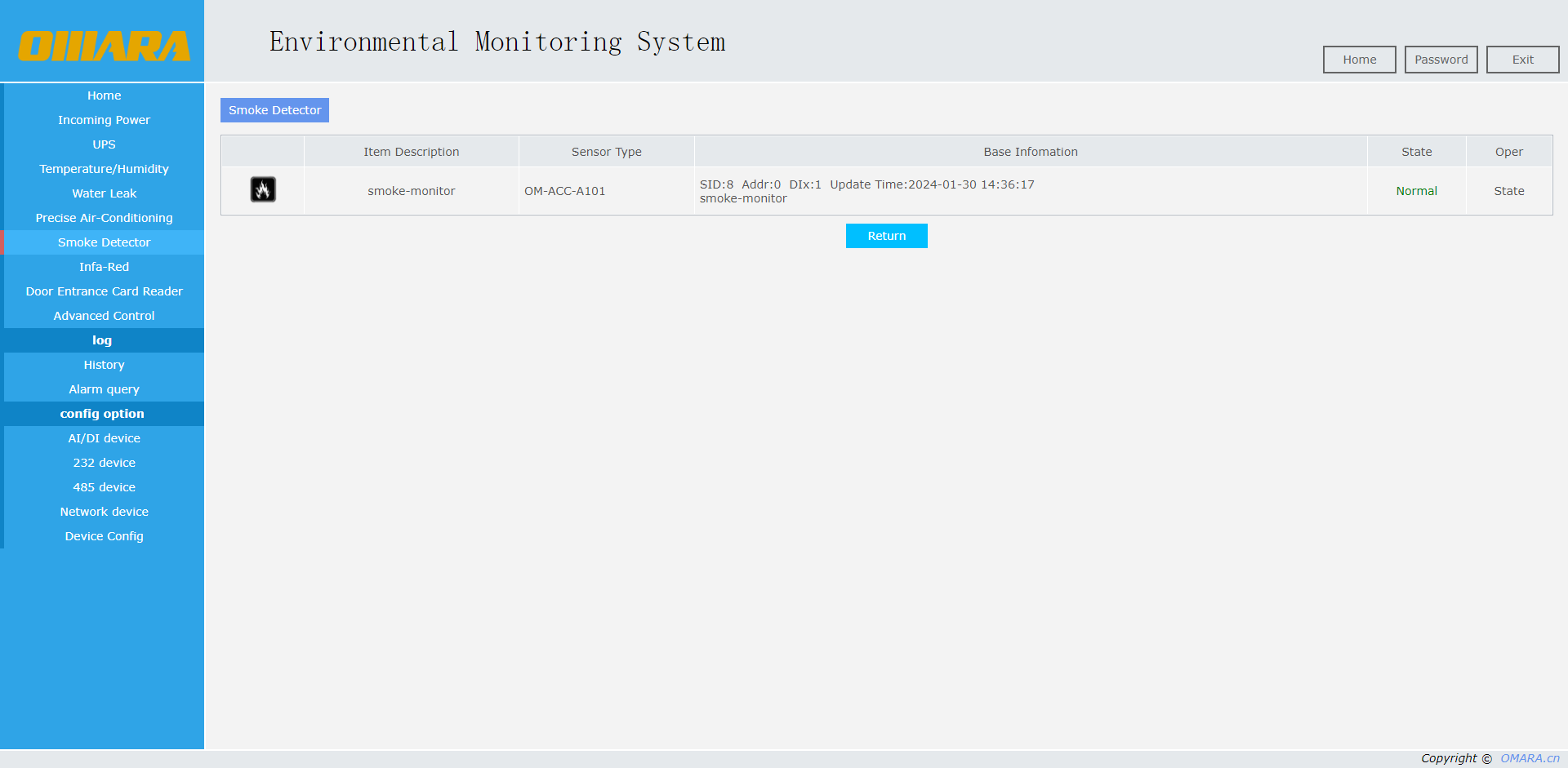Image resolution: width=1568 pixels, height=768 pixels.
Task: Open Network device settings
Action: click(x=104, y=512)
